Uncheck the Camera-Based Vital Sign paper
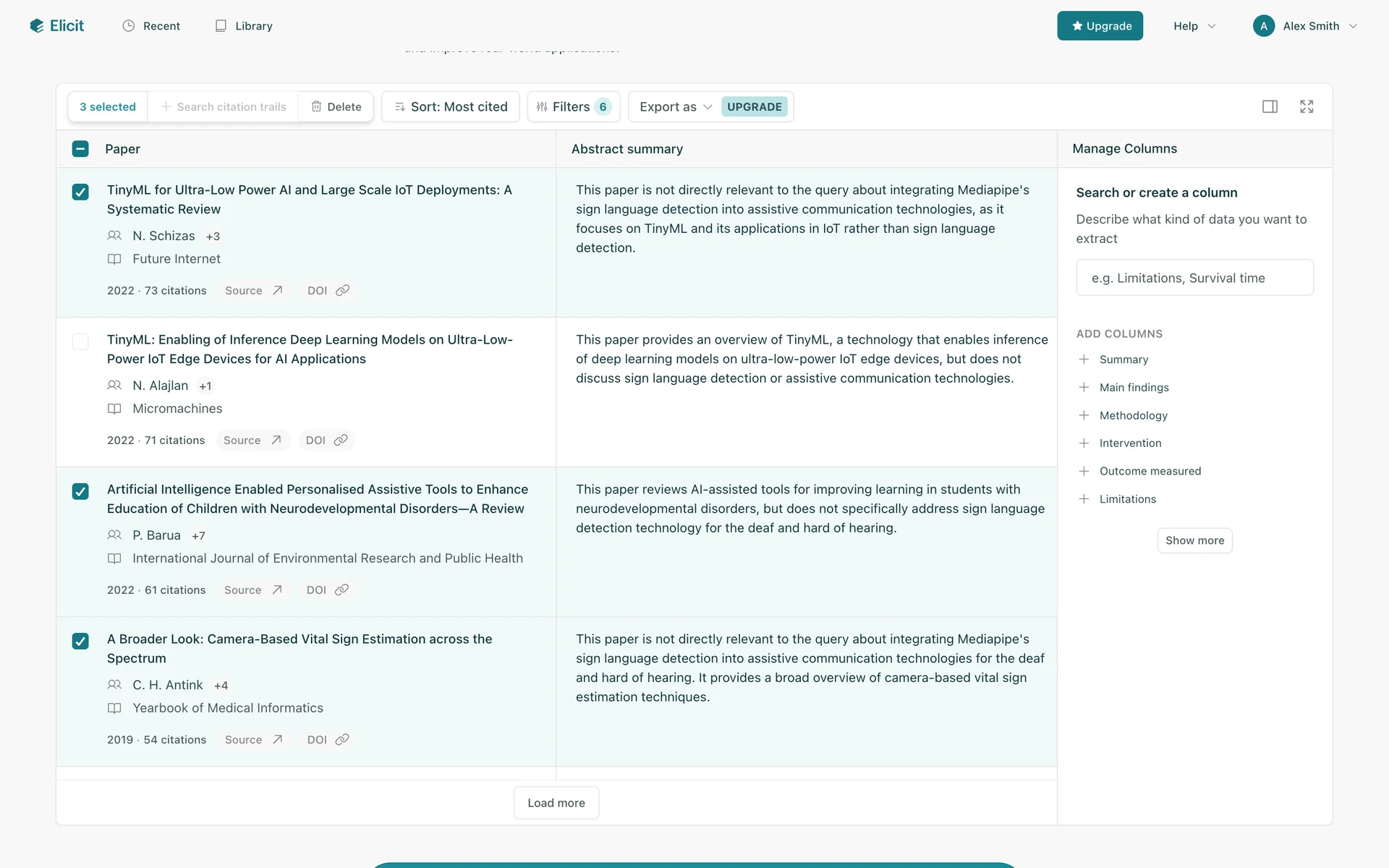Image resolution: width=1389 pixels, height=868 pixels. click(x=80, y=641)
